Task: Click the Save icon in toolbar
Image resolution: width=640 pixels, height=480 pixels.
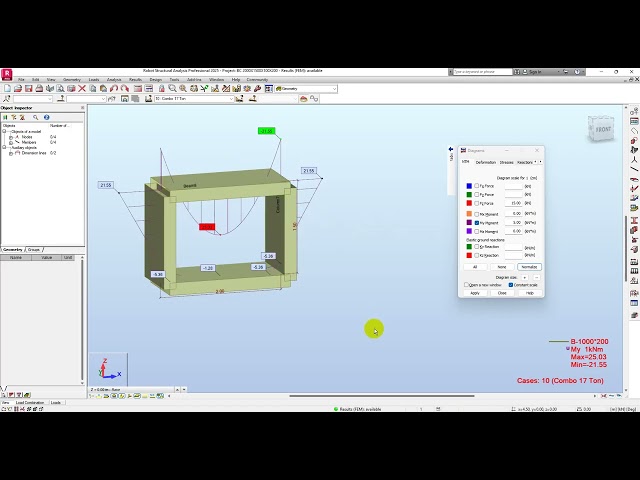Action: tap(29, 89)
